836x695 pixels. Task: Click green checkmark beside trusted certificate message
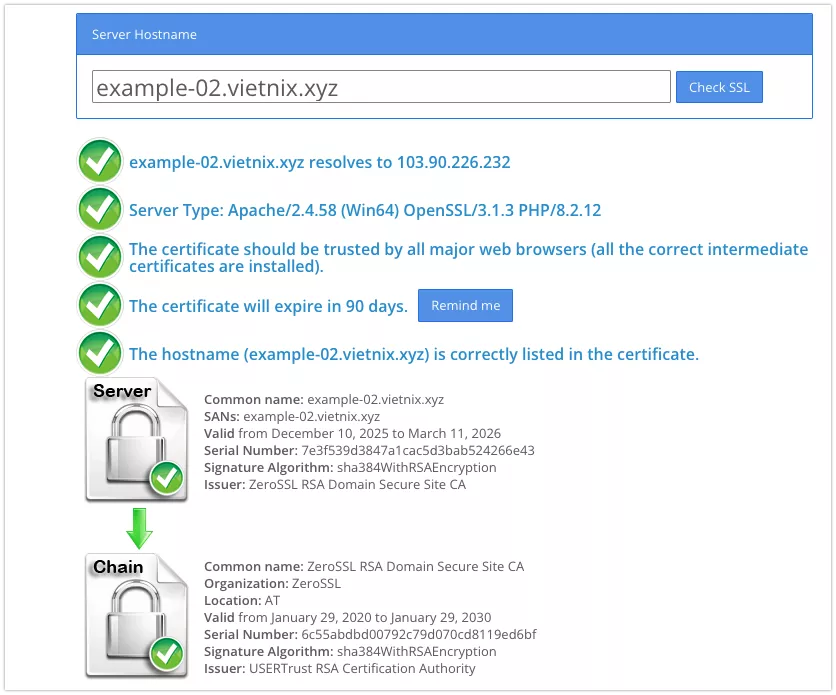(x=100, y=258)
